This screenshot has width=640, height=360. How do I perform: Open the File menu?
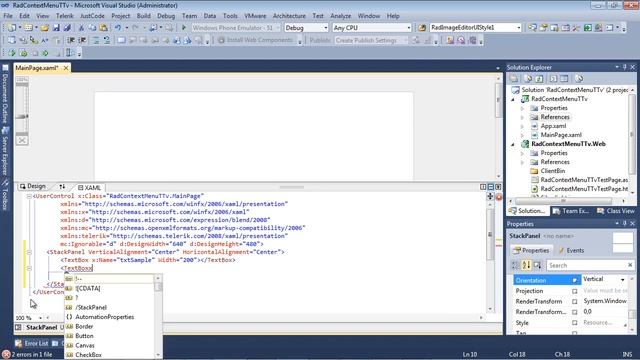pos(8,16)
